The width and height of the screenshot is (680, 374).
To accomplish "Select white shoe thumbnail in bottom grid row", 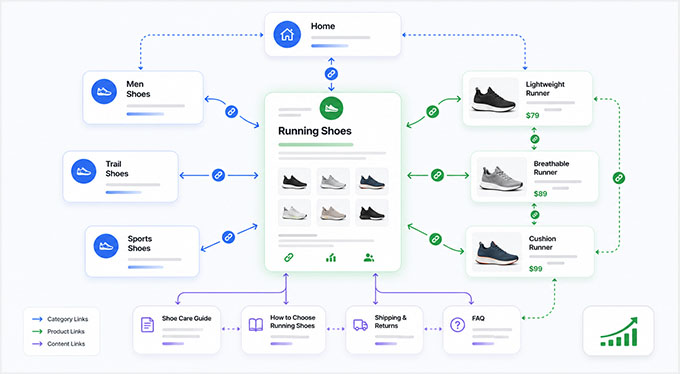I will tap(294, 213).
